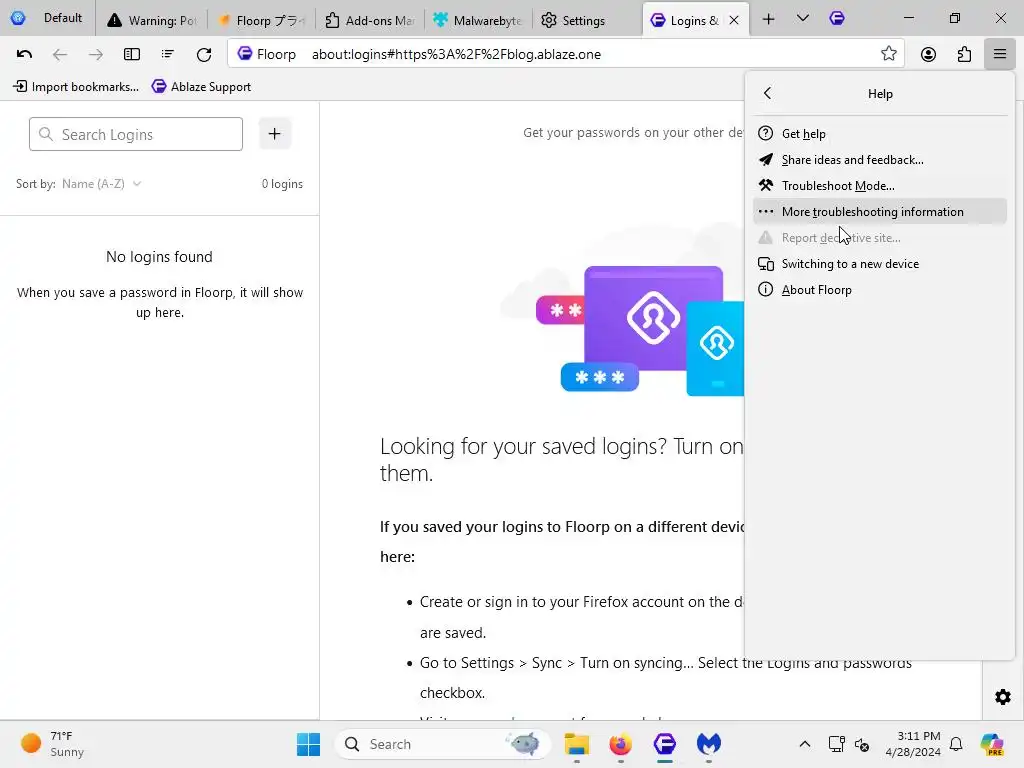Switch to Floorp in the taskbar
The height and width of the screenshot is (768, 1024).
coord(665,744)
